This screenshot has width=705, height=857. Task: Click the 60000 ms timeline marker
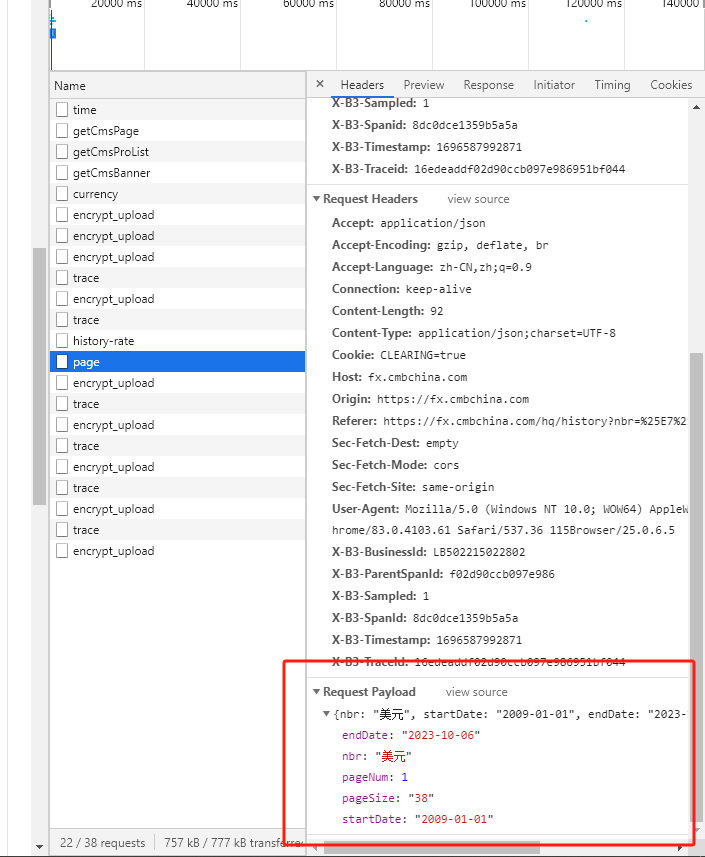coord(308,4)
